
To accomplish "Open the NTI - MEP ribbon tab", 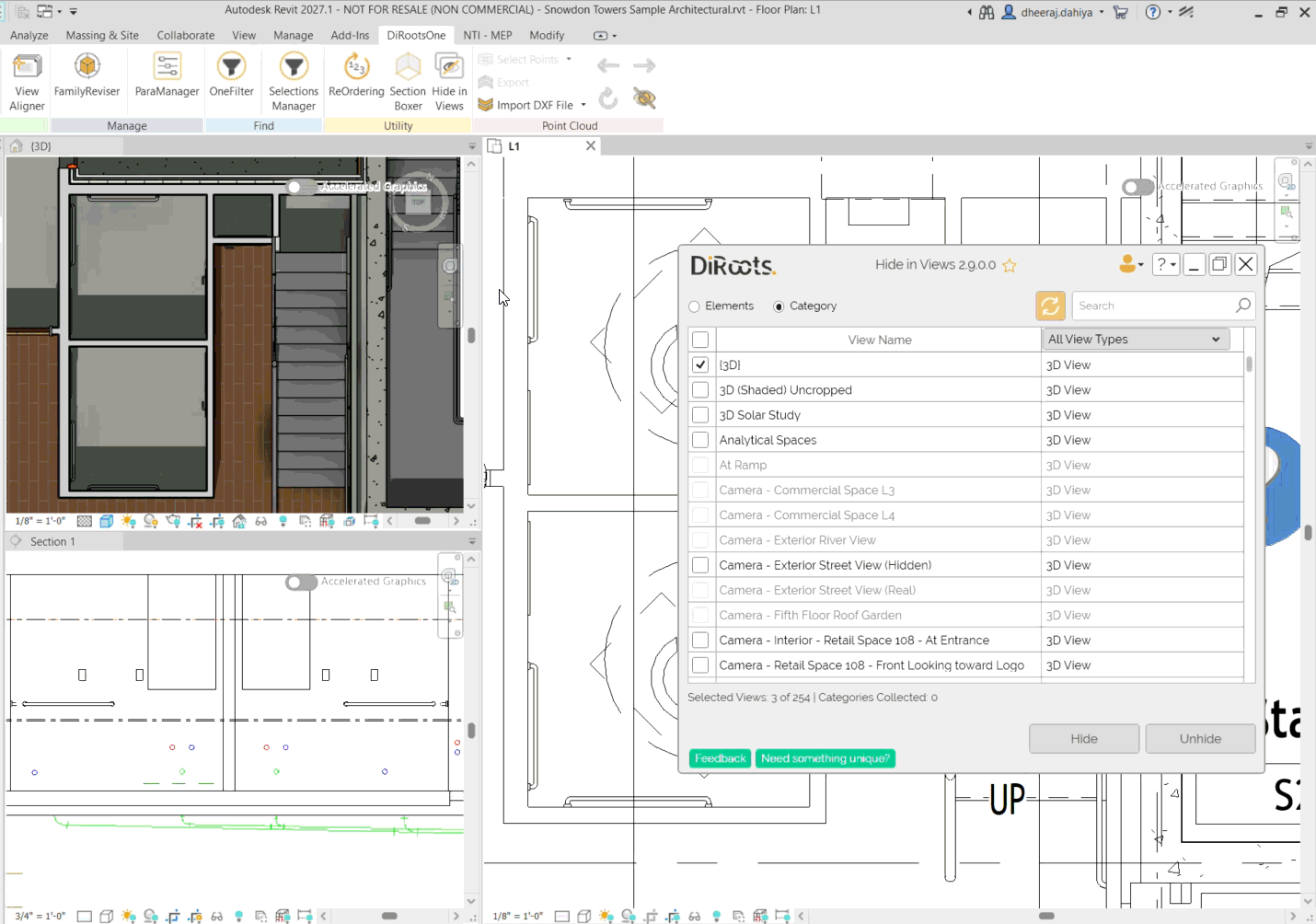I will point(488,35).
